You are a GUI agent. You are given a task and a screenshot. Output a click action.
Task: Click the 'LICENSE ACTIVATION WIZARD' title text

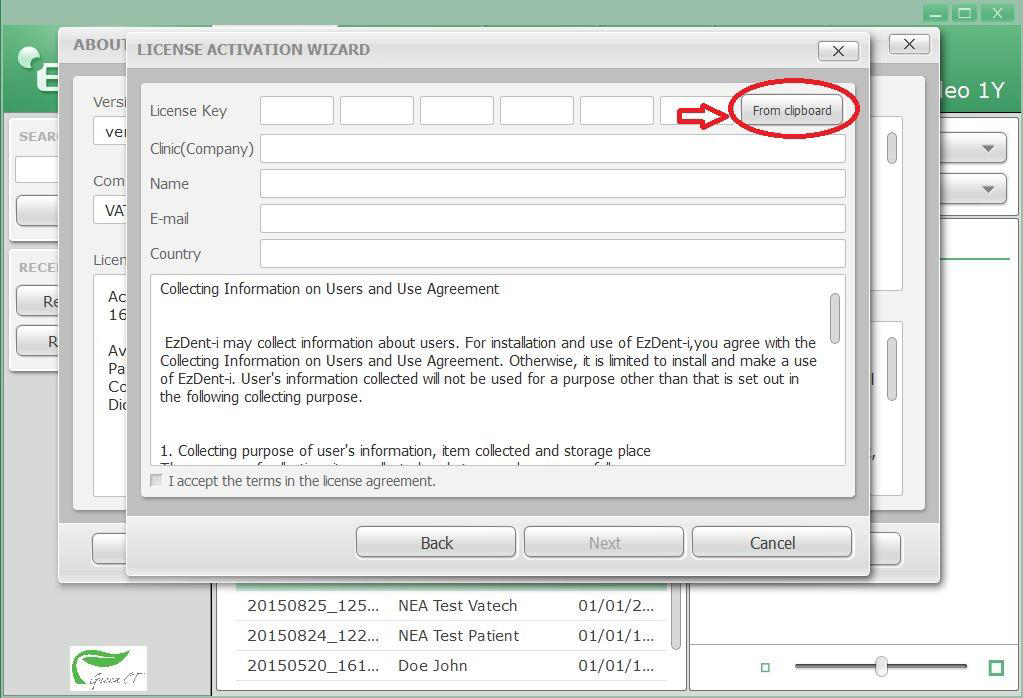click(253, 50)
